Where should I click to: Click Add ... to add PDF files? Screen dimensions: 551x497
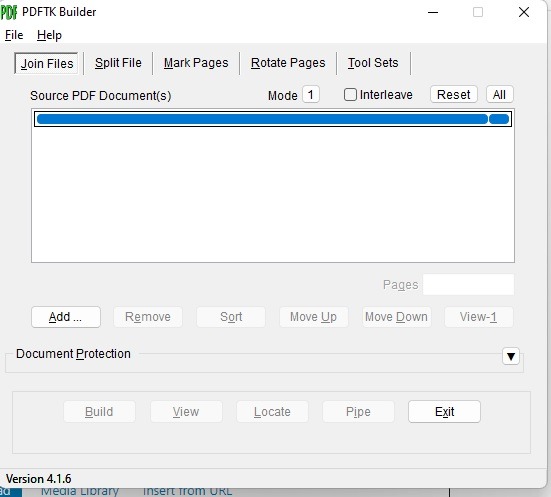pyautogui.click(x=66, y=317)
